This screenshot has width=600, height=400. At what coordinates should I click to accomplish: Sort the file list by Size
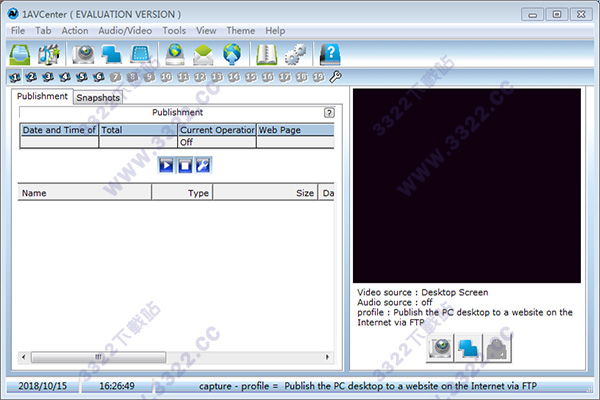point(265,193)
